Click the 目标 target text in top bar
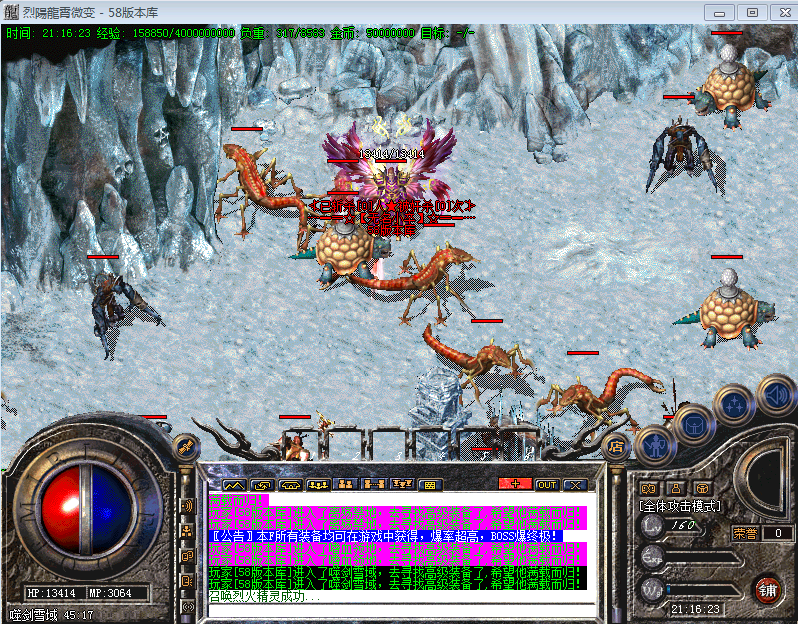The height and width of the screenshot is (624, 798). pos(447,34)
